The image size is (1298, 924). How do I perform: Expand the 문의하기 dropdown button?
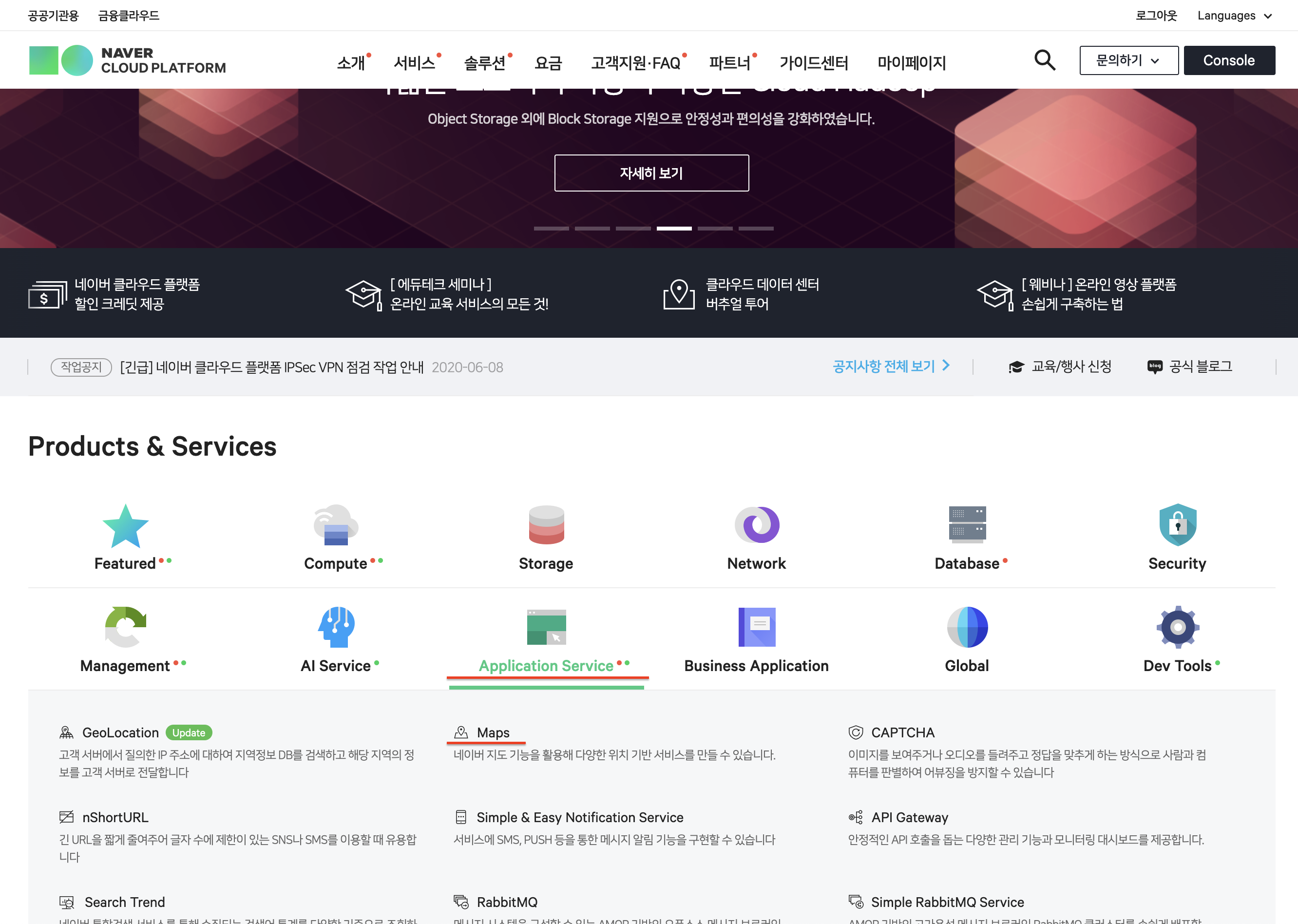(1128, 60)
